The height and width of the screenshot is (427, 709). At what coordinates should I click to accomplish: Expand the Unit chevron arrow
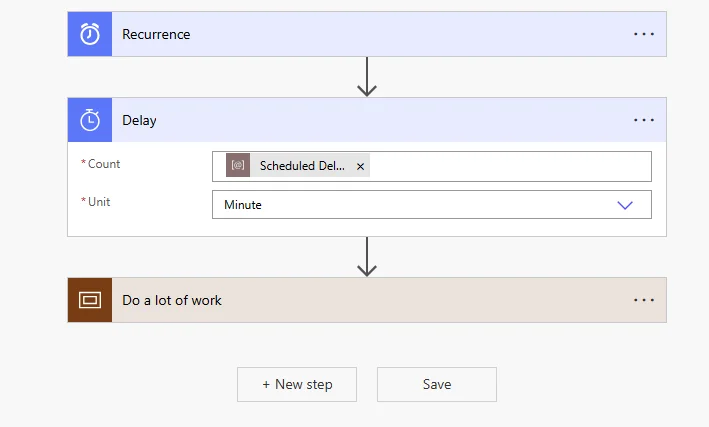coord(625,205)
